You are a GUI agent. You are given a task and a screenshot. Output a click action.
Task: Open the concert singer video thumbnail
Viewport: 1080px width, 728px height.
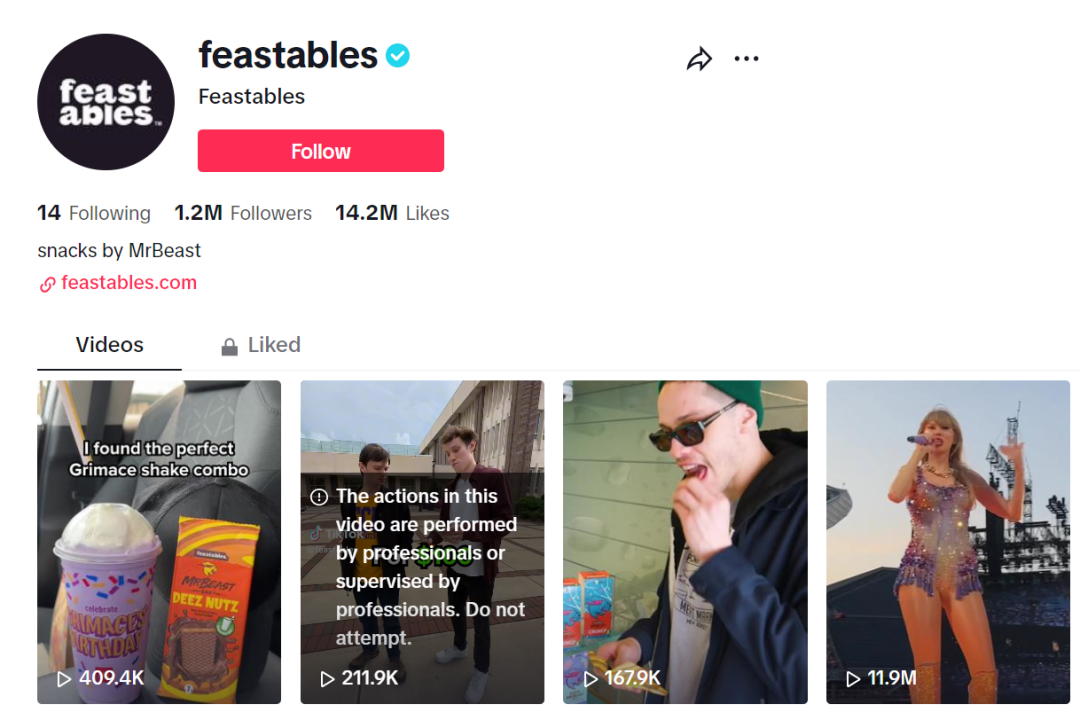948,540
